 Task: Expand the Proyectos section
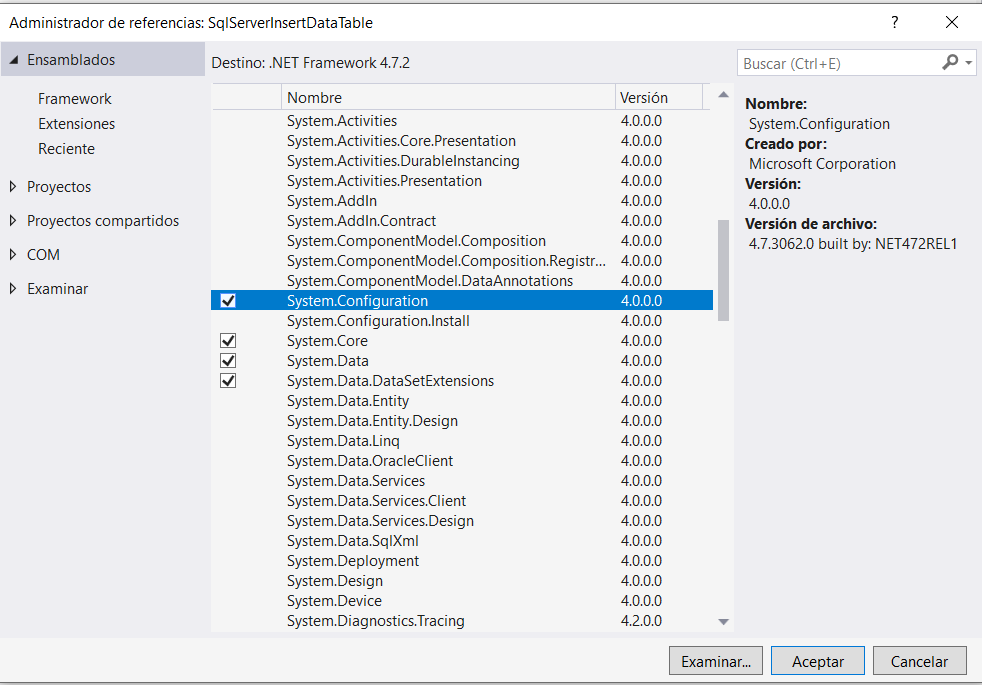(13, 187)
